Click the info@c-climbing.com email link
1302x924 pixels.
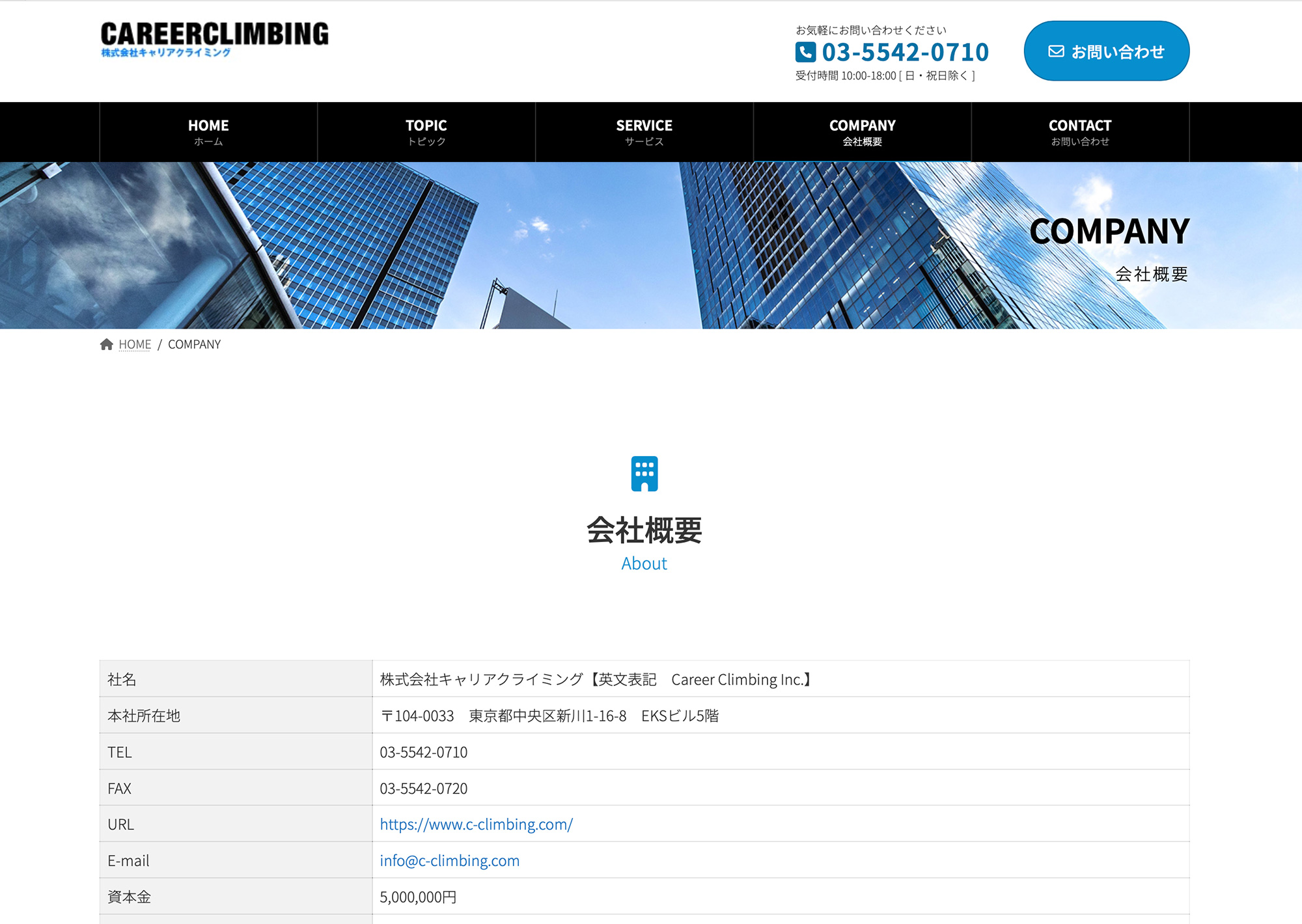(449, 861)
